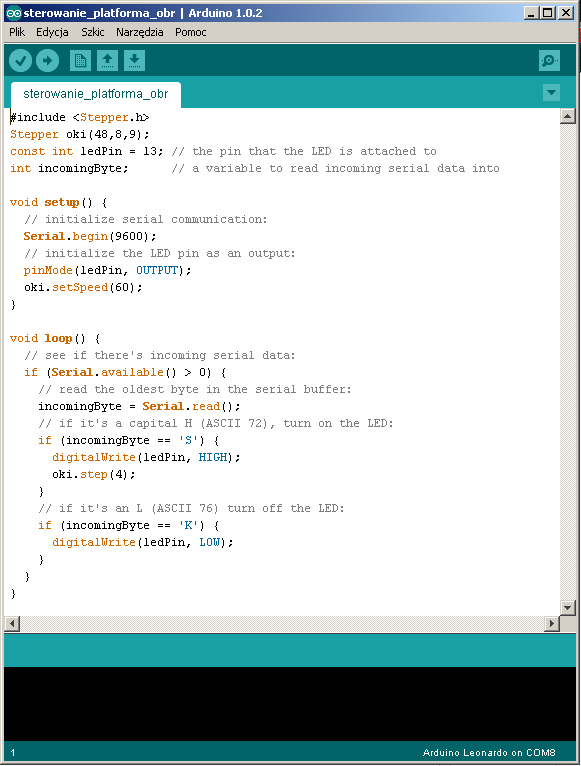Click the vertical scrollbar down arrow
581x766 pixels.
point(567,608)
